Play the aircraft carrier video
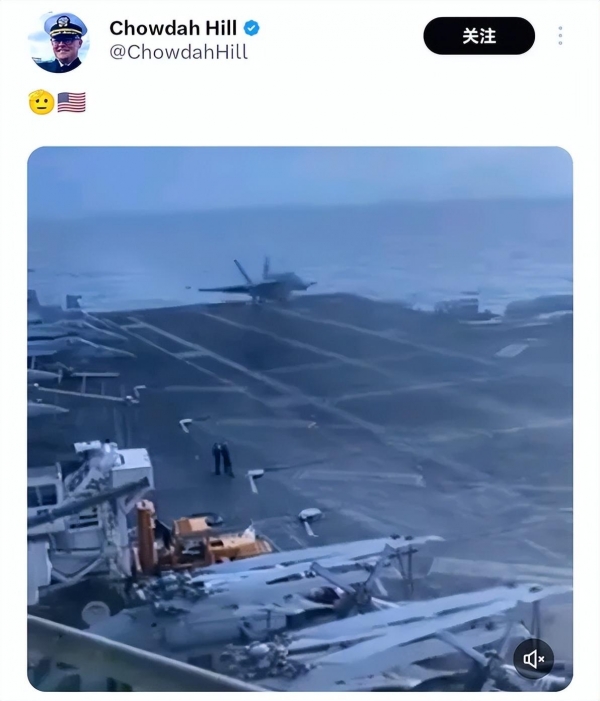600x701 pixels. click(300, 419)
